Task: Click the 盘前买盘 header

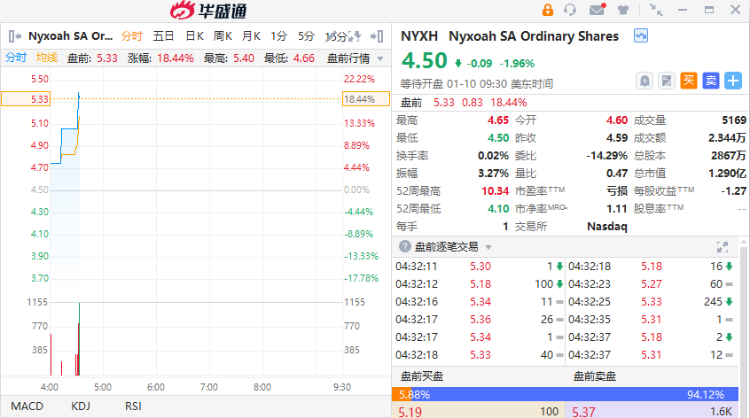Action: pyautogui.click(x=421, y=376)
